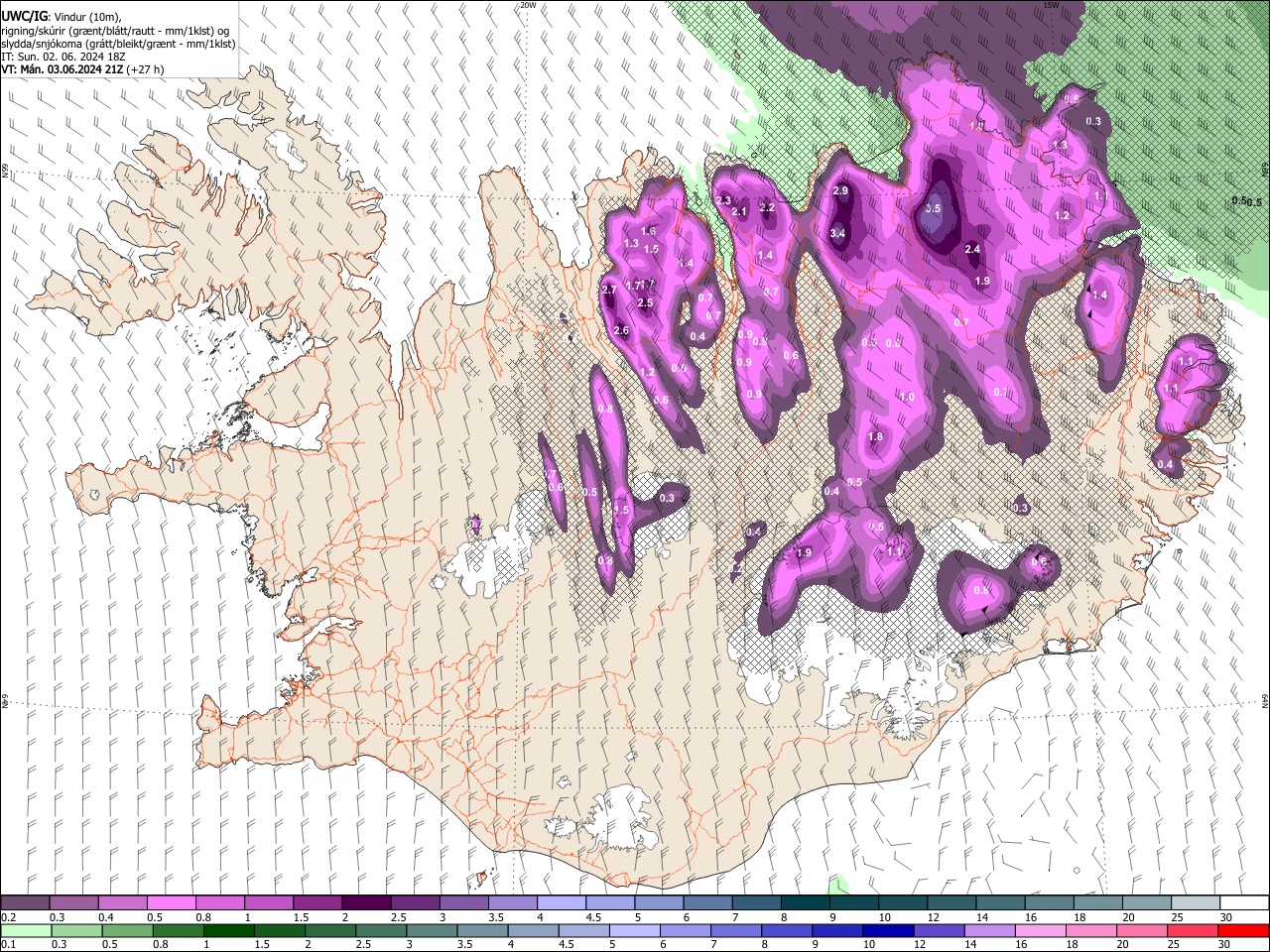Screen dimensions: 1270x952
Task: Click the 2.4 snowfall value on map
Action: pyautogui.click(x=972, y=250)
